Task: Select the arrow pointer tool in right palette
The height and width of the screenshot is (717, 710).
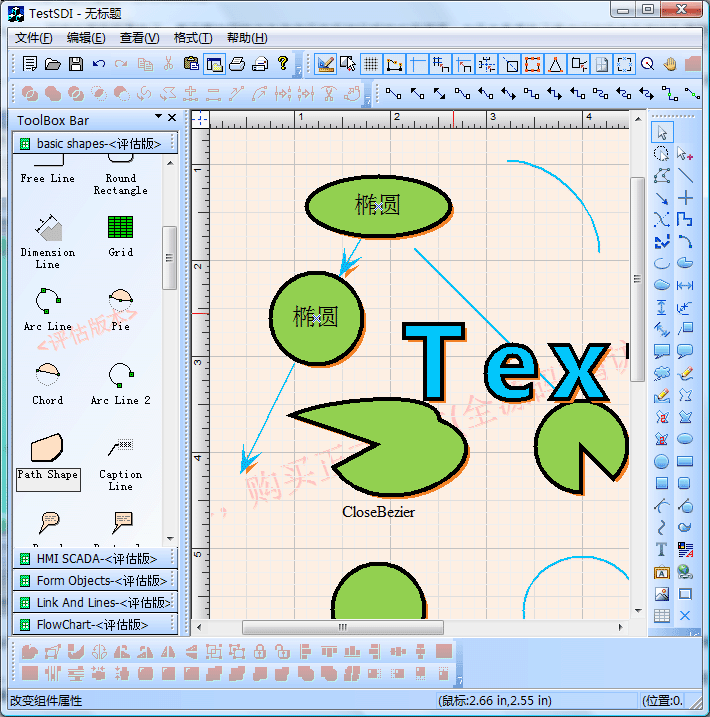Action: (662, 133)
